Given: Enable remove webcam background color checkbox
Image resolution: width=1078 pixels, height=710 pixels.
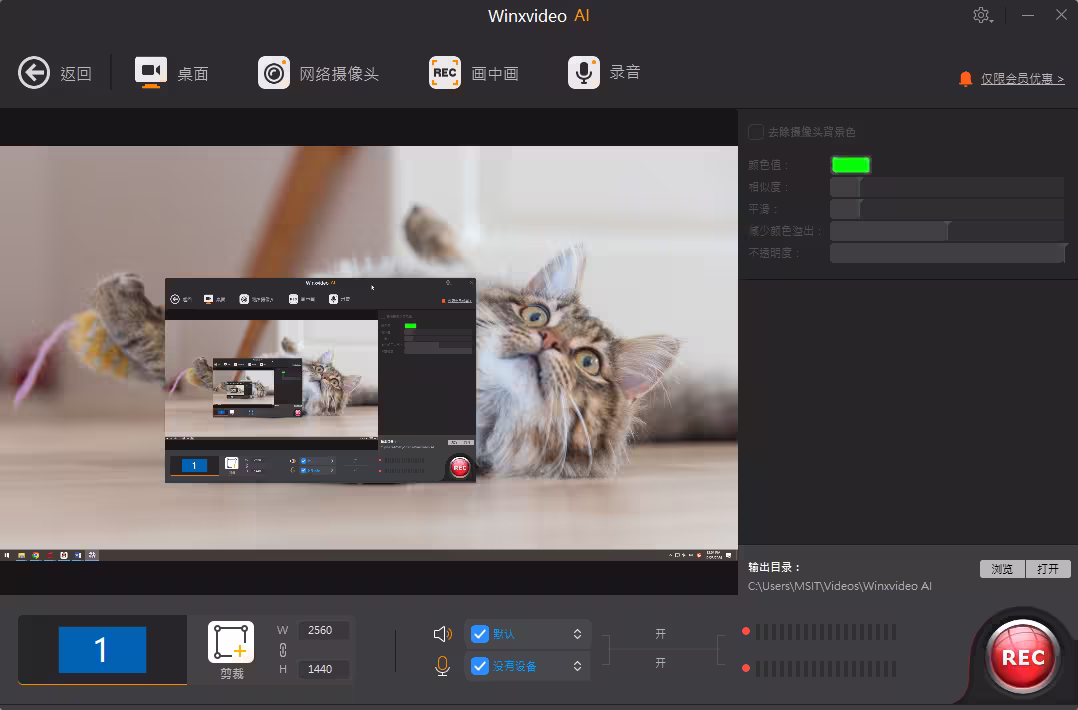Looking at the screenshot, I should coord(756,132).
